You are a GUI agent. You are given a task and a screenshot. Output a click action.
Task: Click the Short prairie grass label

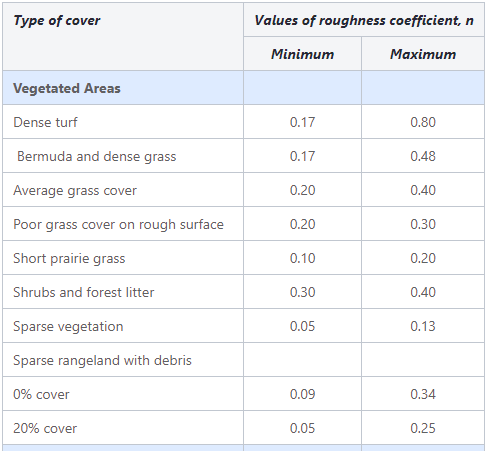(69, 259)
